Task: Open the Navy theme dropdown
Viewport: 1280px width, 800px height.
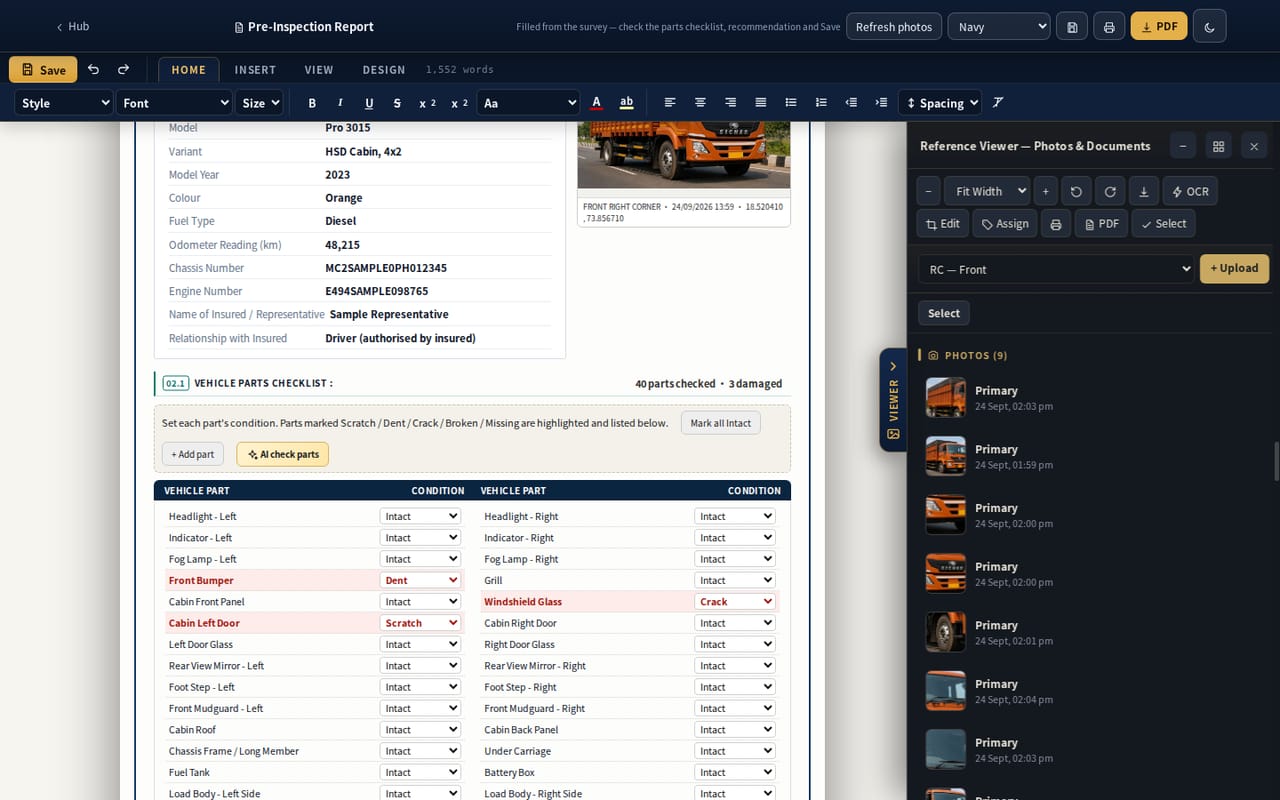Action: (999, 27)
